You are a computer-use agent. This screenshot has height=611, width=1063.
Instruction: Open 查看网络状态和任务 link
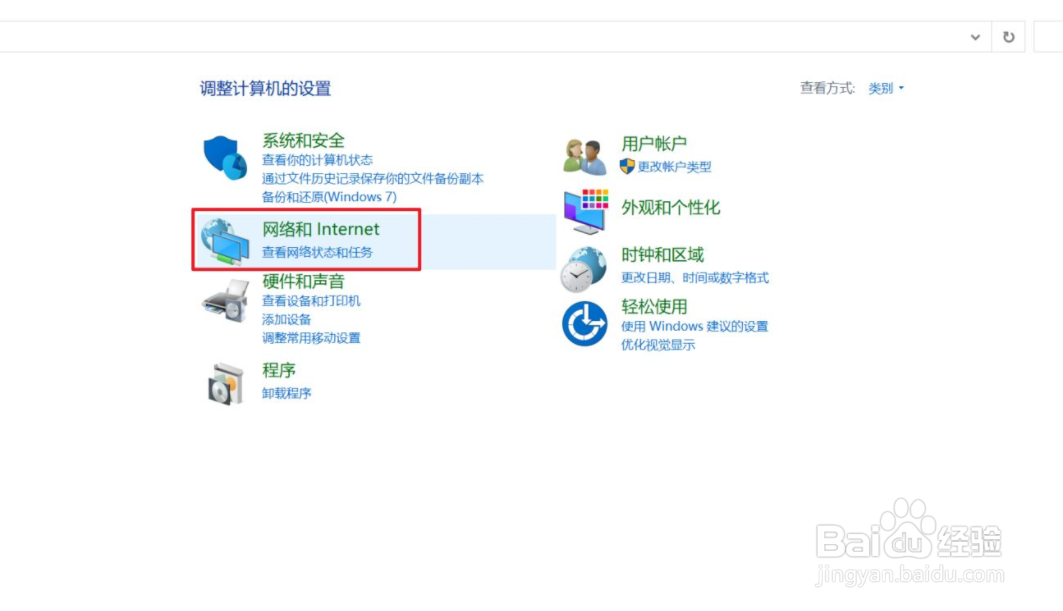[317, 252]
